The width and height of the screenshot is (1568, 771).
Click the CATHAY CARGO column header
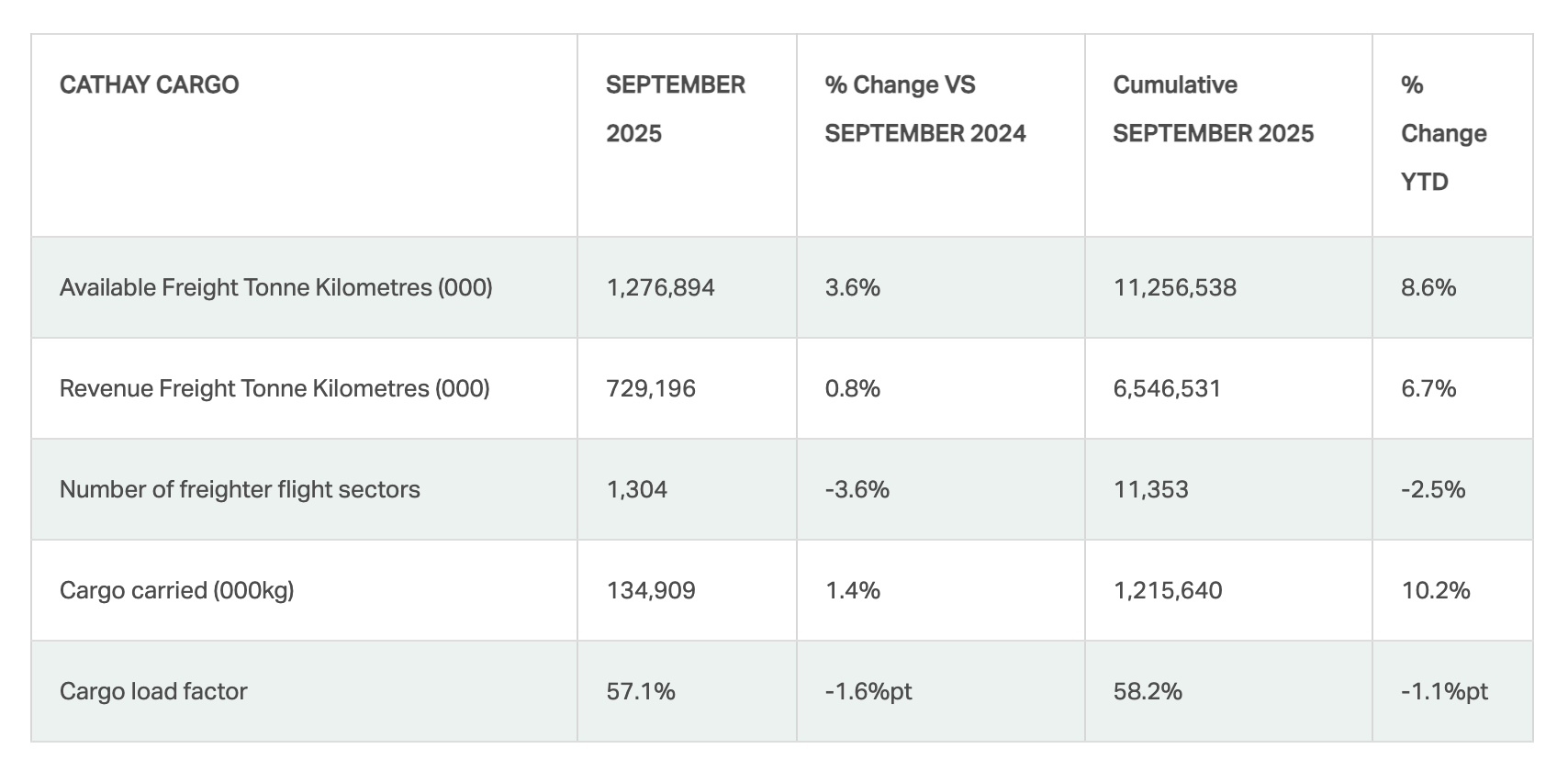pos(149,85)
